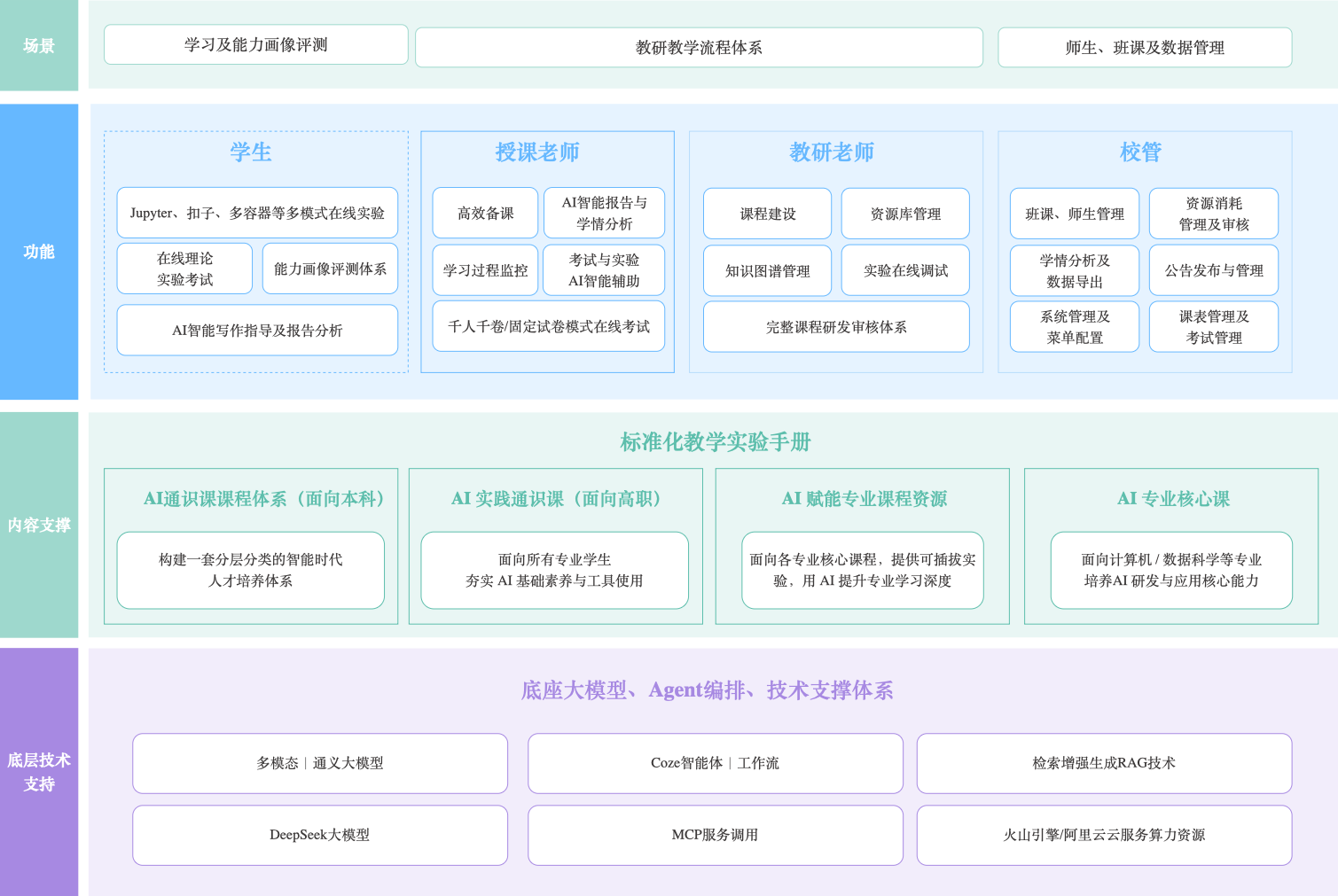Open 公告发布与管理 under 校管
Screen dimensions: 1338x896
click(1214, 271)
